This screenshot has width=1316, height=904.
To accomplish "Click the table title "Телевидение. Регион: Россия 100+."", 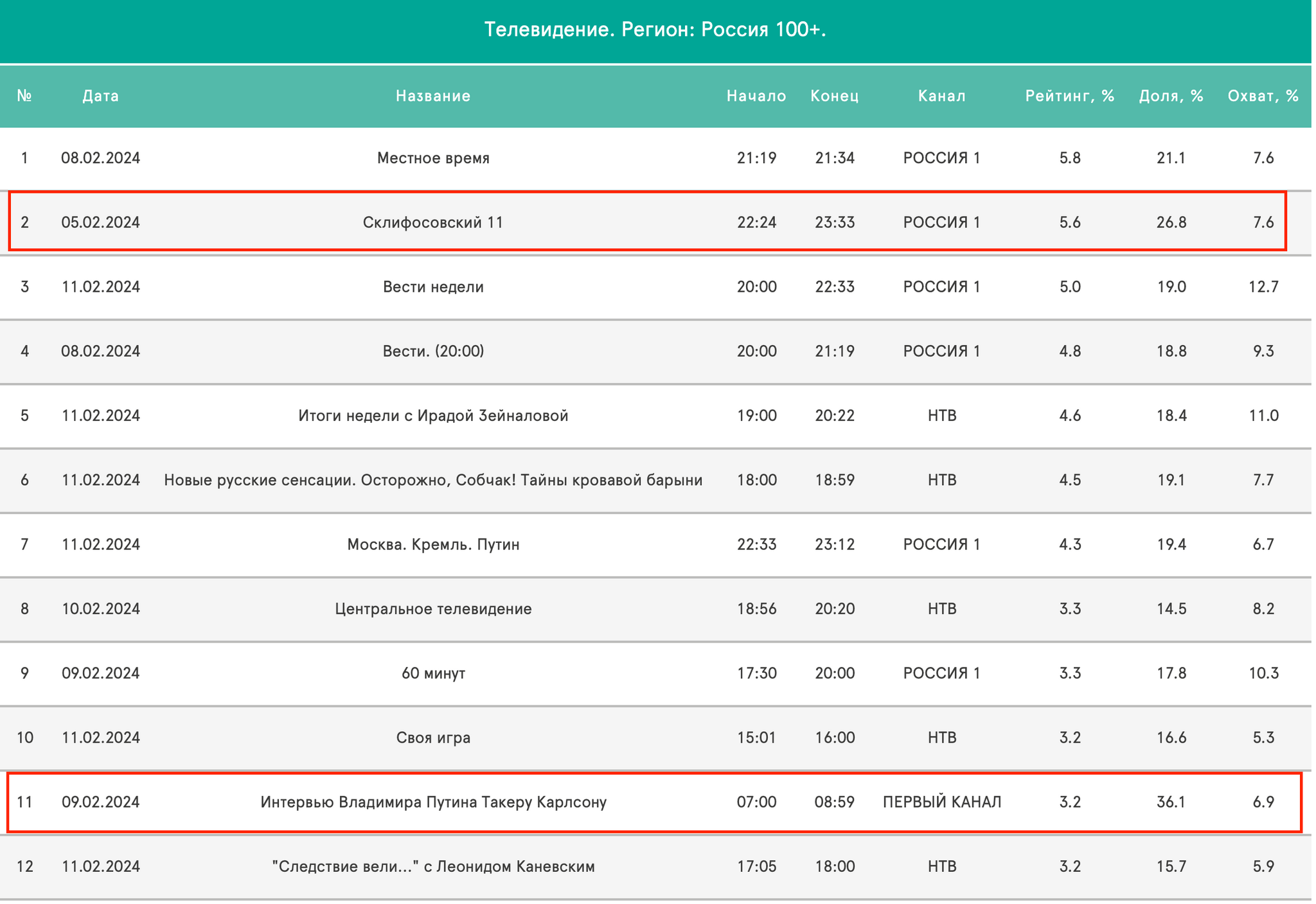I will (x=655, y=30).
